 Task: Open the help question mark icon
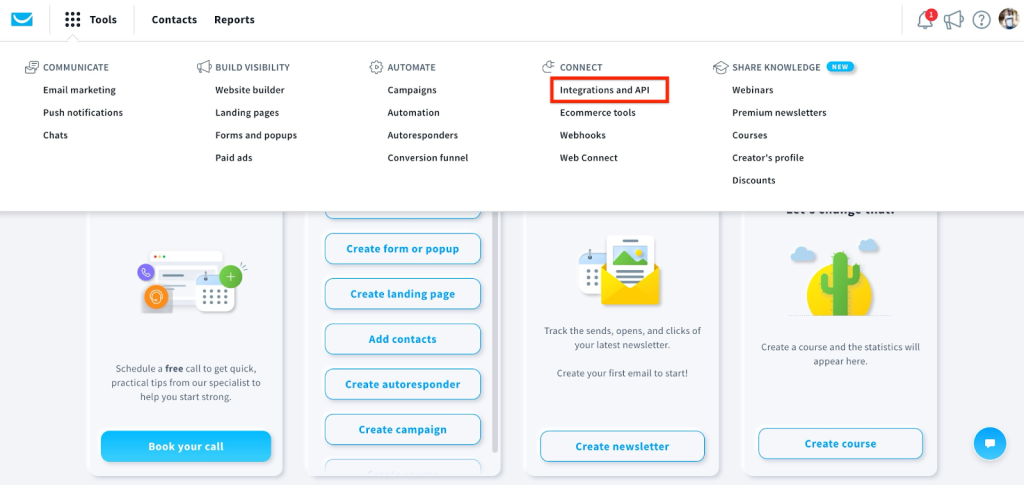[981, 20]
